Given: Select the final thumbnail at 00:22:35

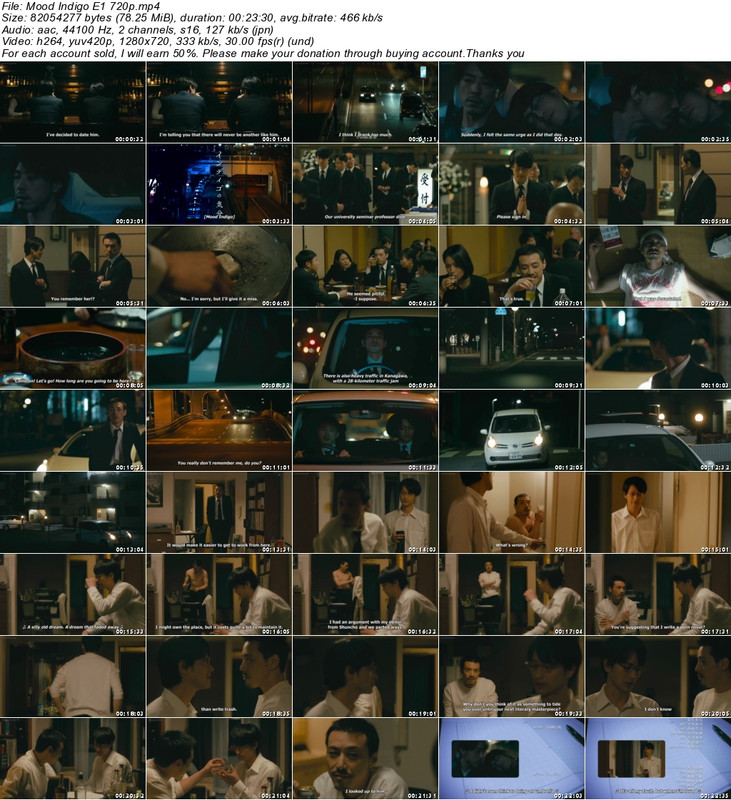Looking at the screenshot, I should click(657, 758).
